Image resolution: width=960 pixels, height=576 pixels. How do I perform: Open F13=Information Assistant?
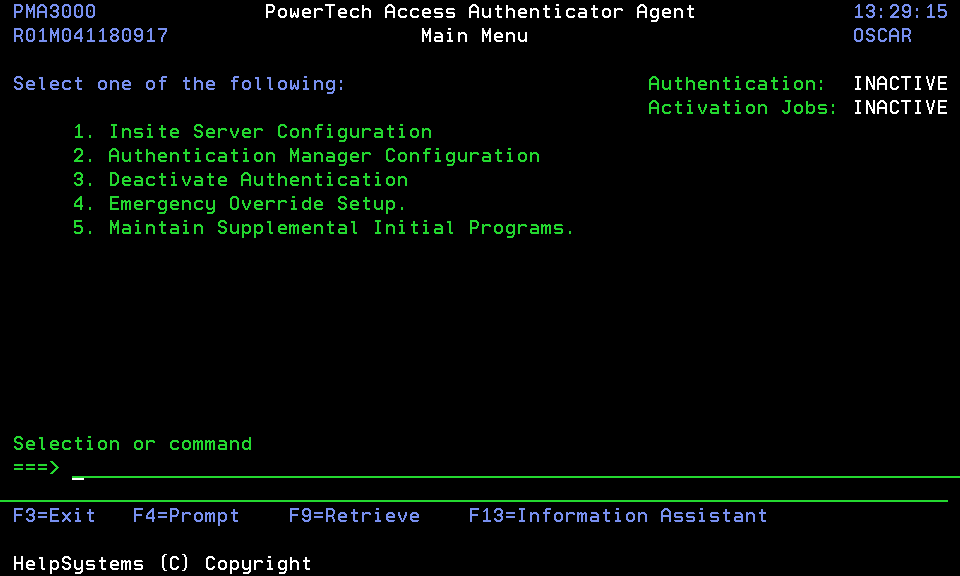(x=618, y=516)
